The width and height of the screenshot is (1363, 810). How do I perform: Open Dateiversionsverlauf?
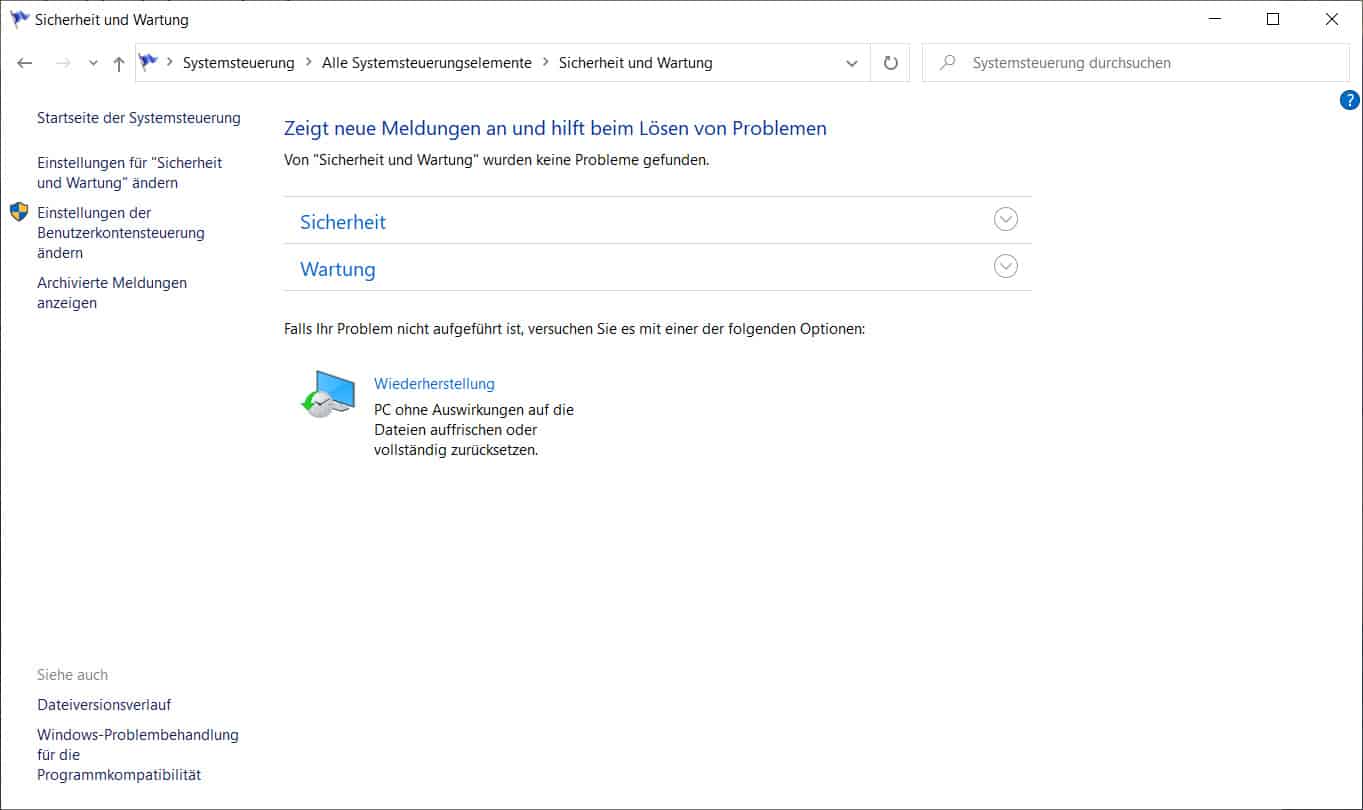pyautogui.click(x=104, y=705)
